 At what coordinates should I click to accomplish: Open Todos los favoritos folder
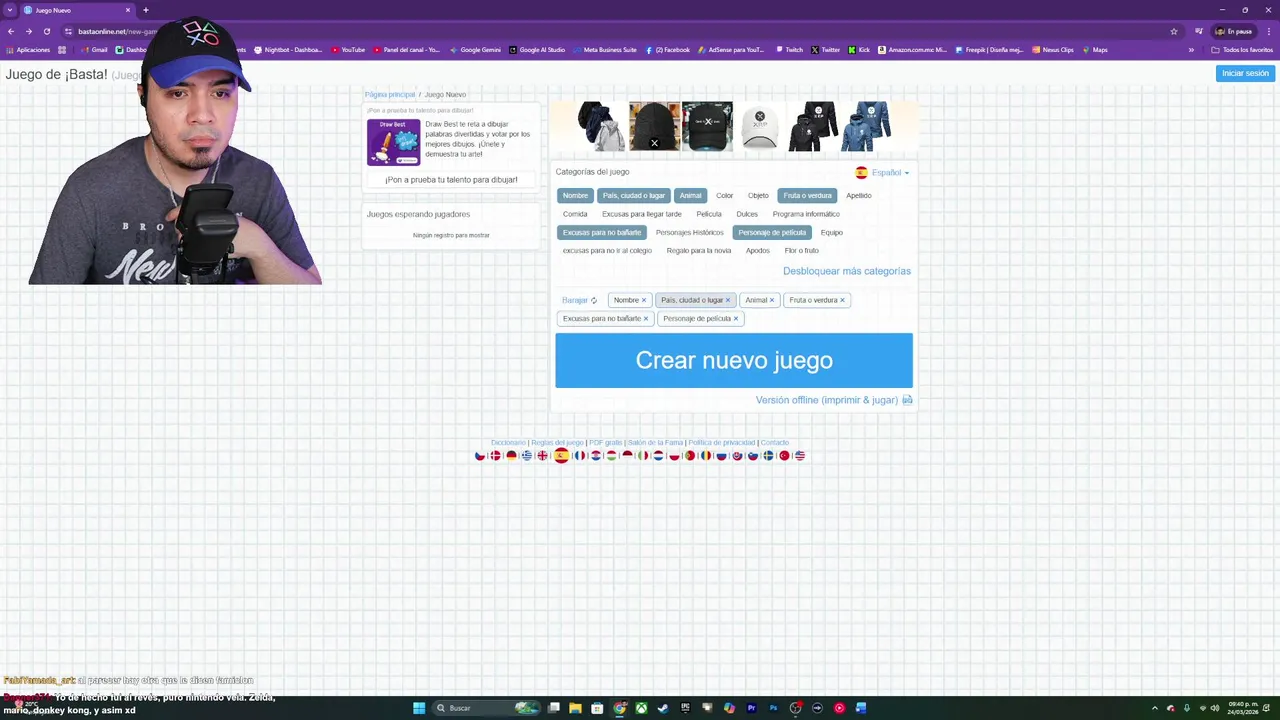(x=1242, y=50)
